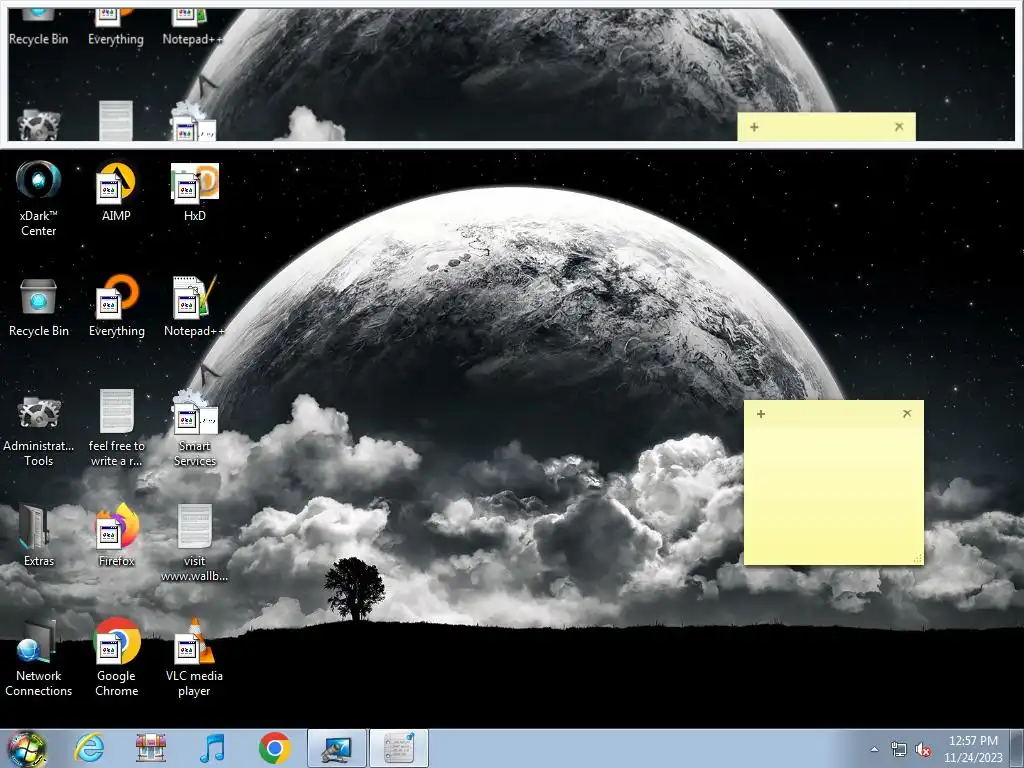Select the Smart Services shortcut

coord(195,428)
